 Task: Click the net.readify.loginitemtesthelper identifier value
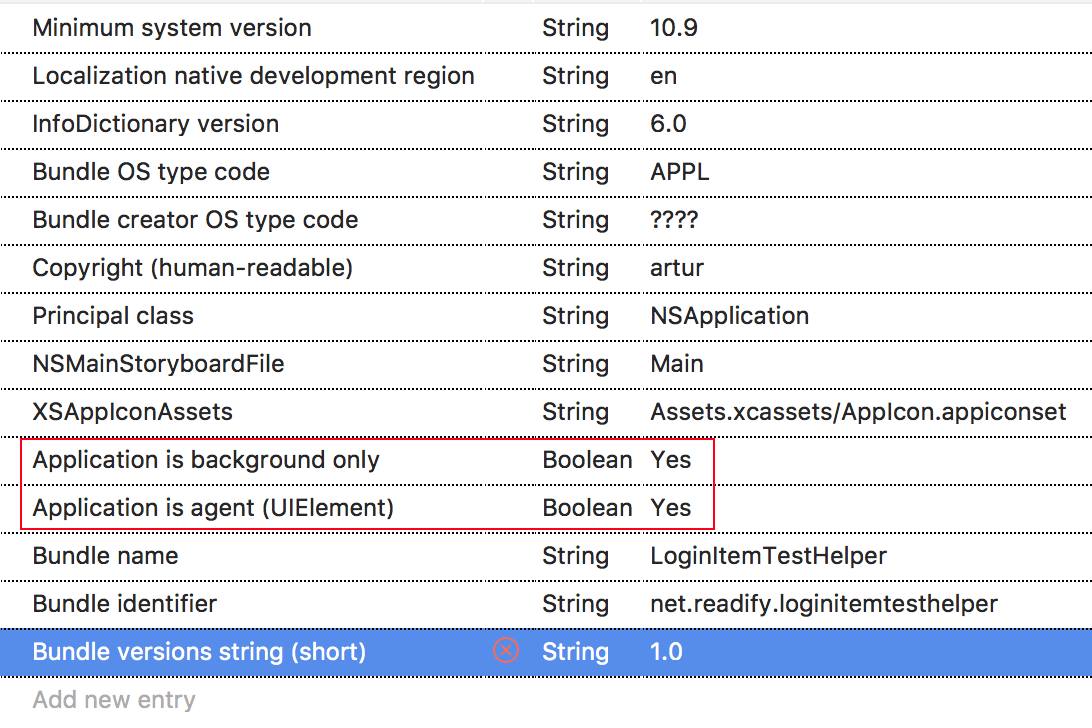click(823, 604)
